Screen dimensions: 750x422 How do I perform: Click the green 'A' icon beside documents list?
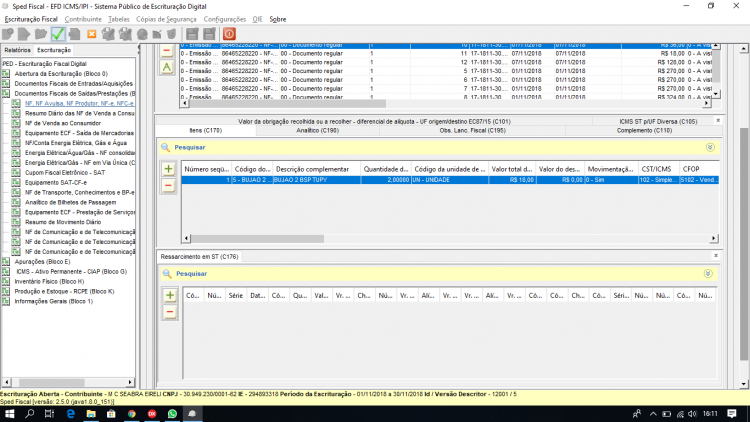coord(166,67)
